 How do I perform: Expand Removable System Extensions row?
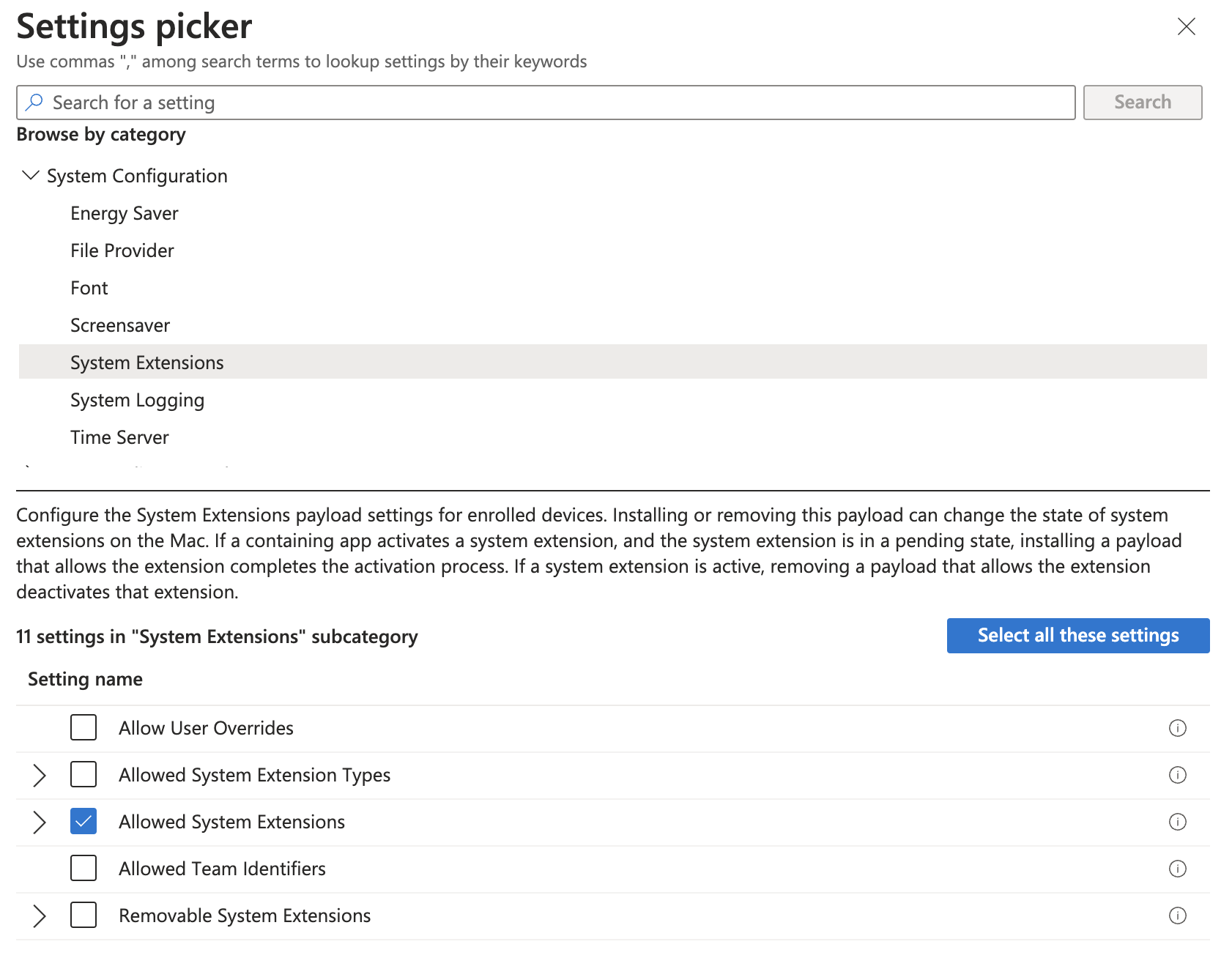[x=40, y=916]
